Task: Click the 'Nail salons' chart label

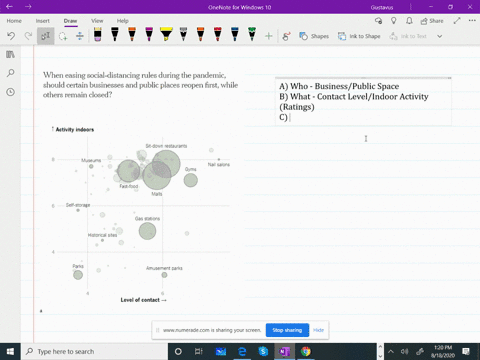Action: coord(219,165)
